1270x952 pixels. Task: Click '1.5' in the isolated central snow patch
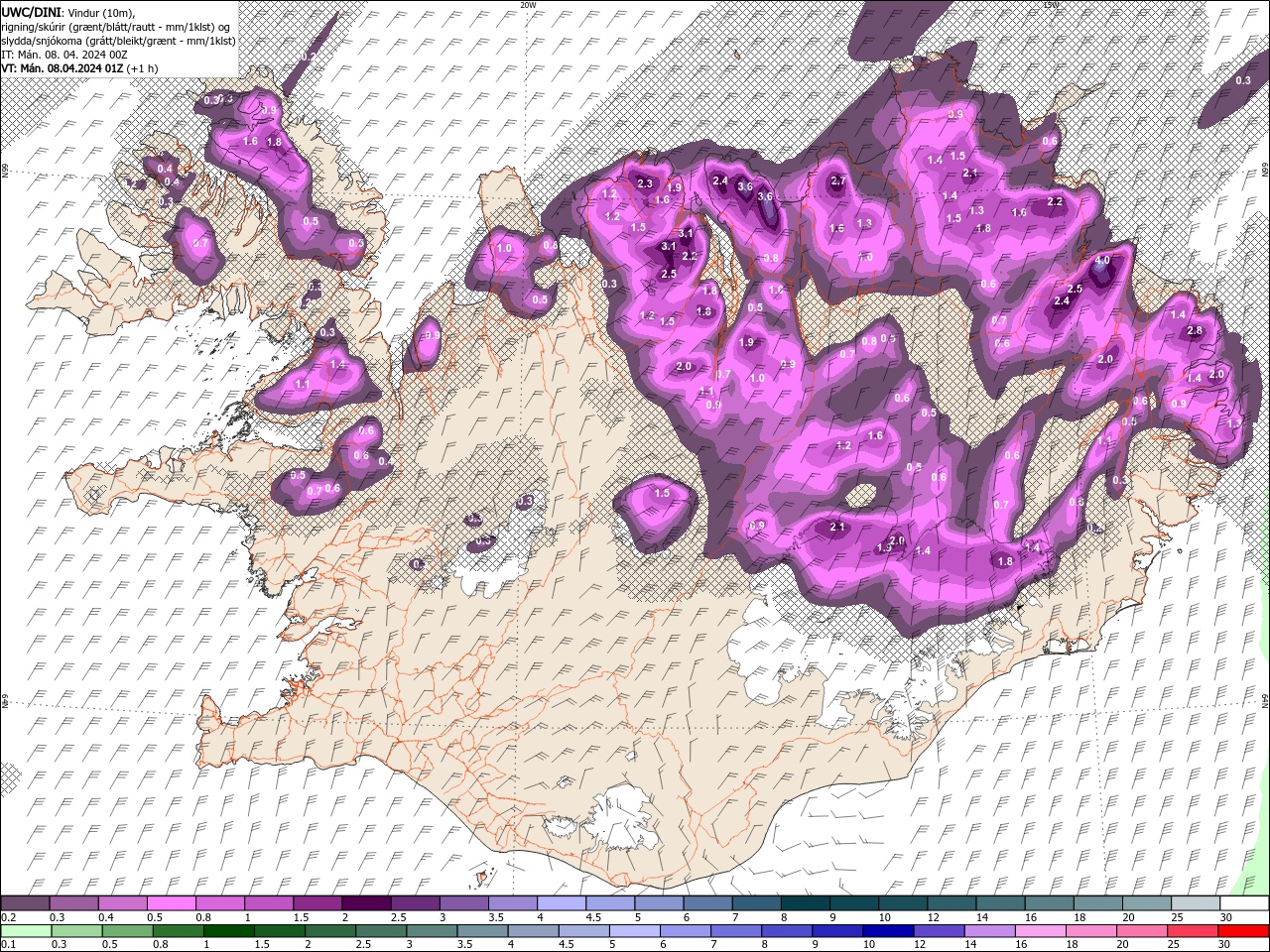pos(662,493)
